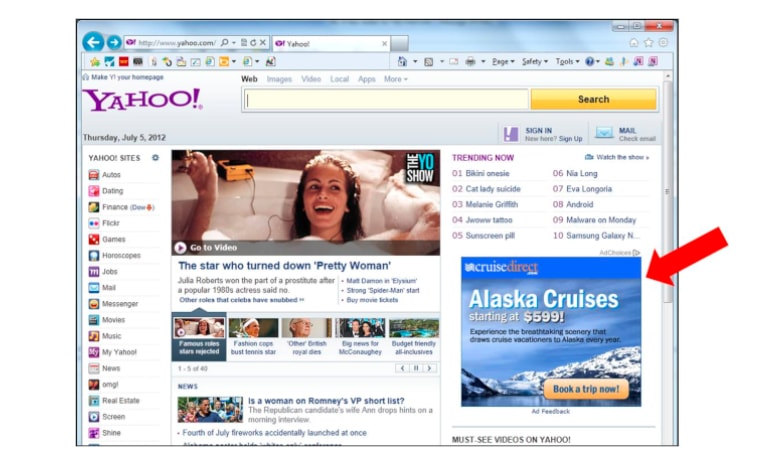The image size is (768, 450).
Task: Open the Page dropdown menu
Action: click(503, 62)
